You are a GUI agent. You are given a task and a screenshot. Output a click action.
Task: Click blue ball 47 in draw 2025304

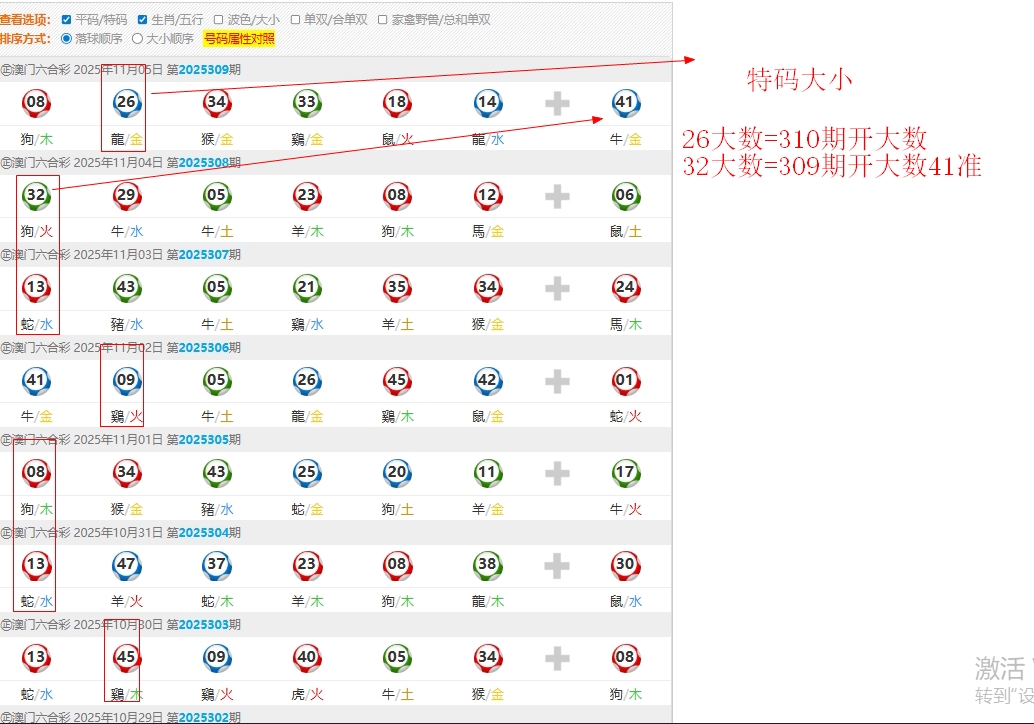tap(126, 565)
